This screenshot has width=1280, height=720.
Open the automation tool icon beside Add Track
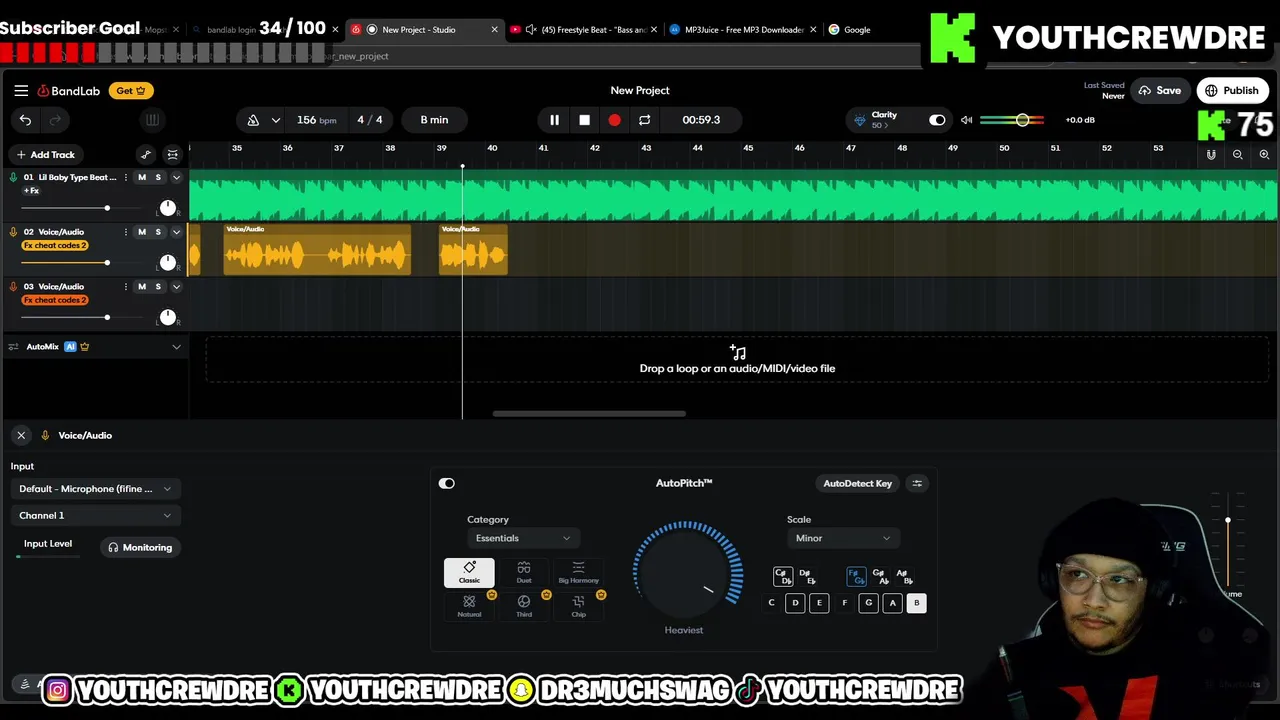point(146,154)
